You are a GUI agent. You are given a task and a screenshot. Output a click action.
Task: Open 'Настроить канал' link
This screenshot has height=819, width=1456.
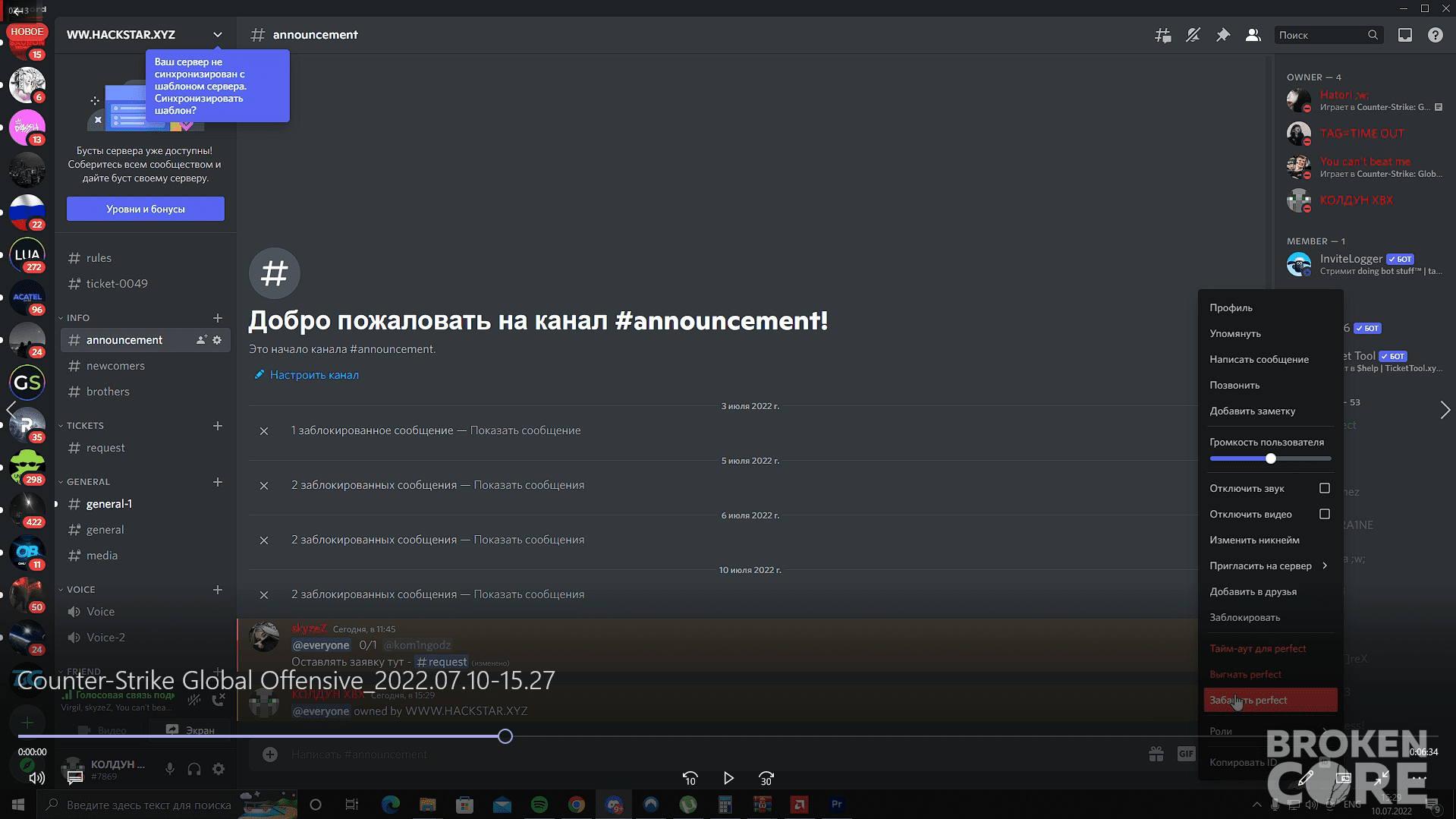[x=314, y=375]
